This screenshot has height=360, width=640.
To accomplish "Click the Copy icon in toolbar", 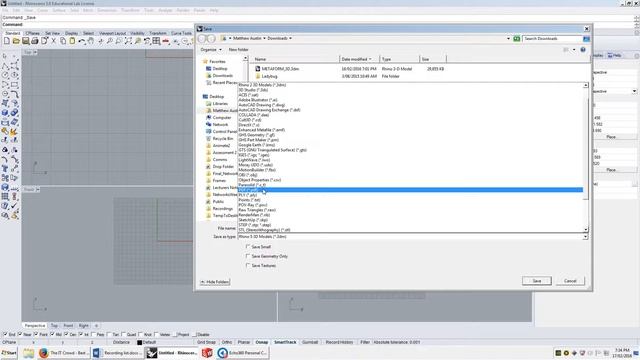I will tap(63, 41).
